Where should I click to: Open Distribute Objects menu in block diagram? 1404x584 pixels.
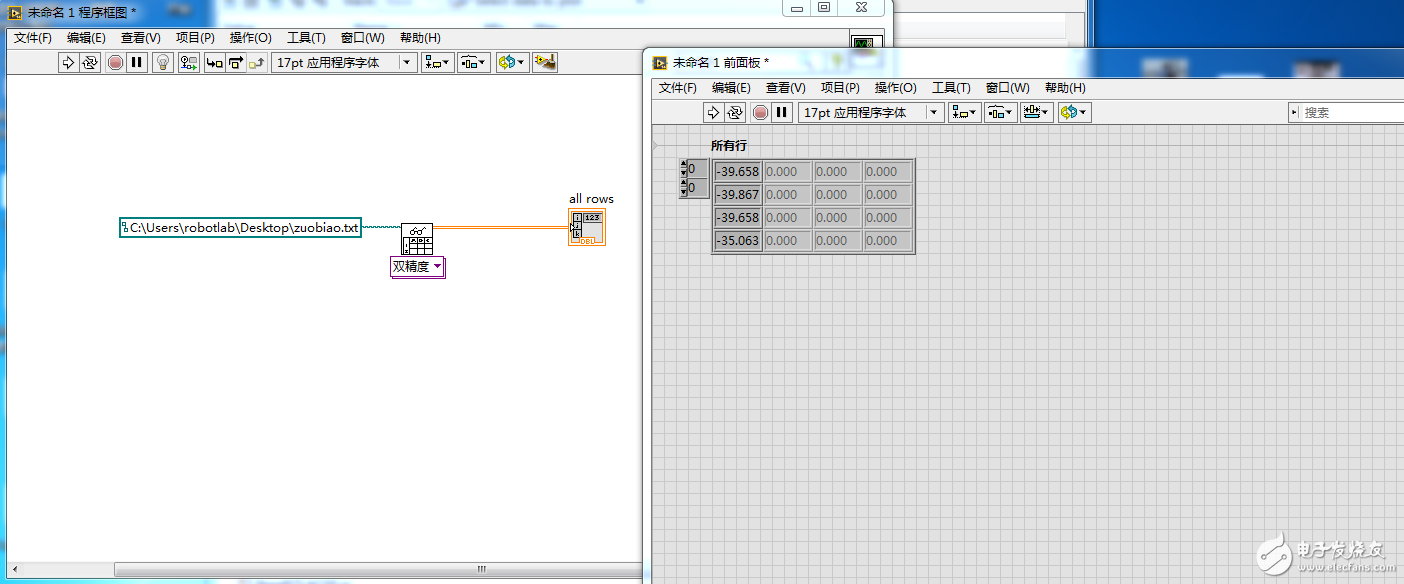point(473,62)
